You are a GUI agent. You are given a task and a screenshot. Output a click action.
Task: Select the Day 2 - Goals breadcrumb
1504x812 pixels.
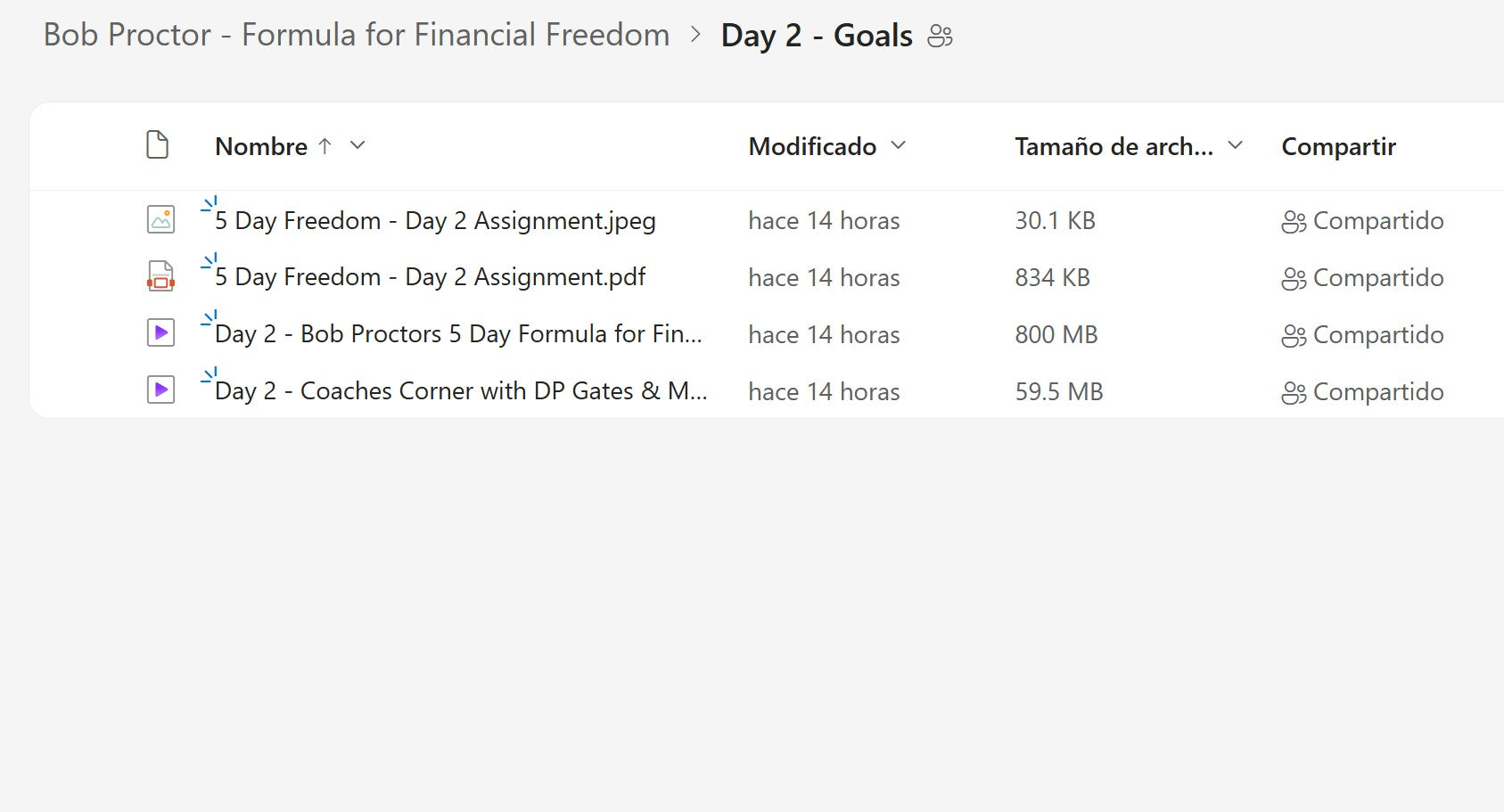click(x=817, y=36)
